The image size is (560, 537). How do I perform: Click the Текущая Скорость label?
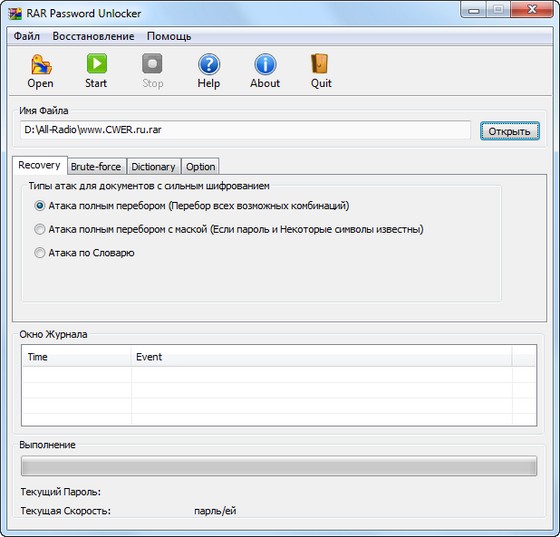pyautogui.click(x=65, y=511)
